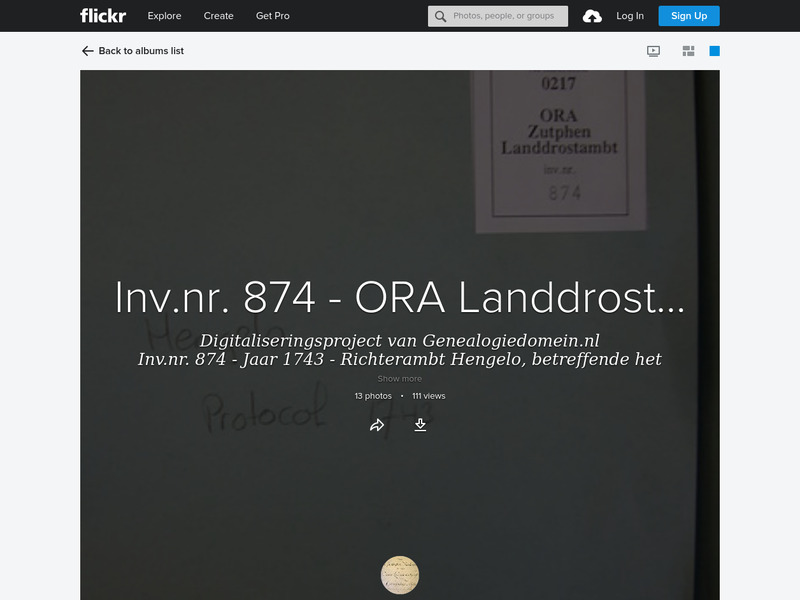Image resolution: width=800 pixels, height=600 pixels.
Task: View the 13 photos count link
Action: (x=371, y=395)
